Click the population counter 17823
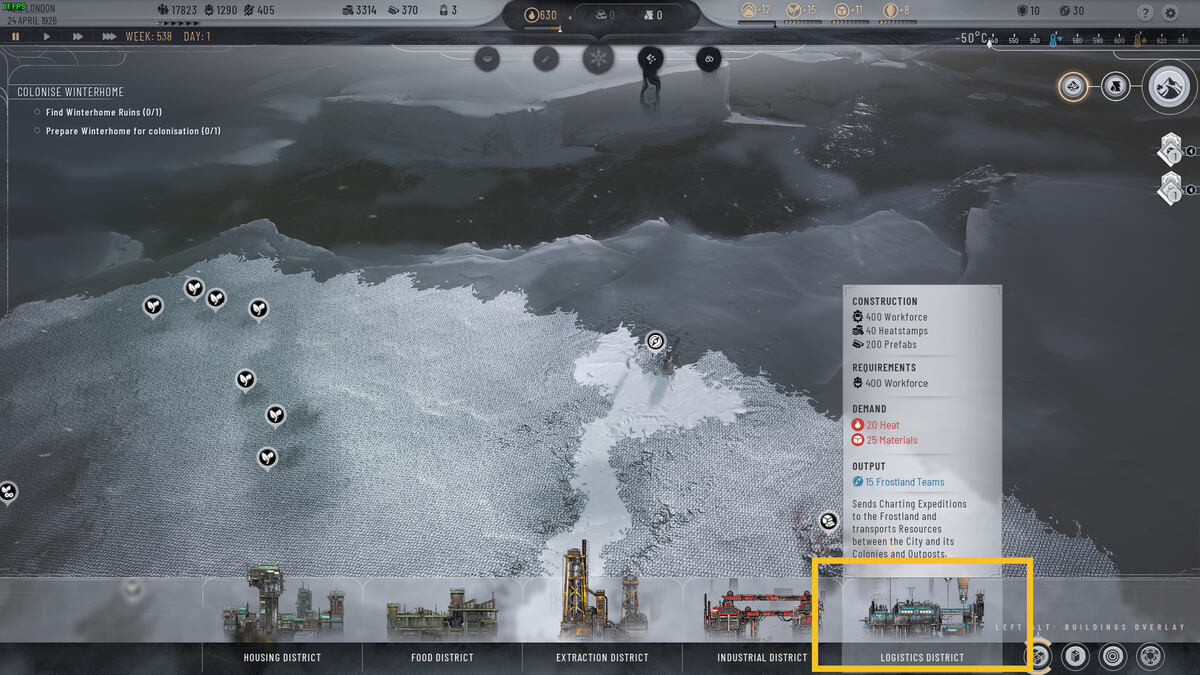This screenshot has height=675, width=1200. (176, 11)
